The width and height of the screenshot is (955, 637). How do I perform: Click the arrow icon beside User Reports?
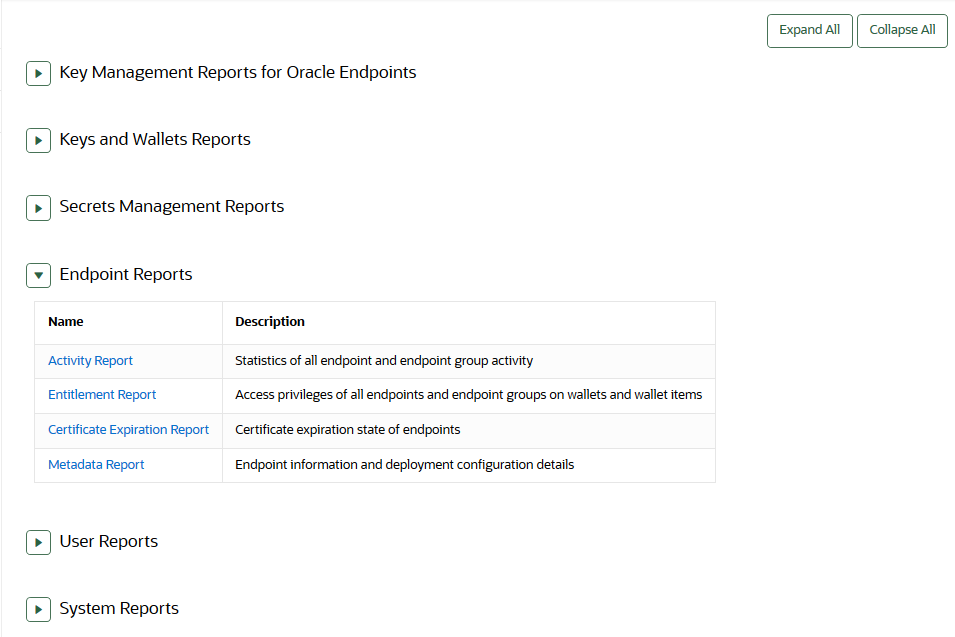[x=38, y=541]
